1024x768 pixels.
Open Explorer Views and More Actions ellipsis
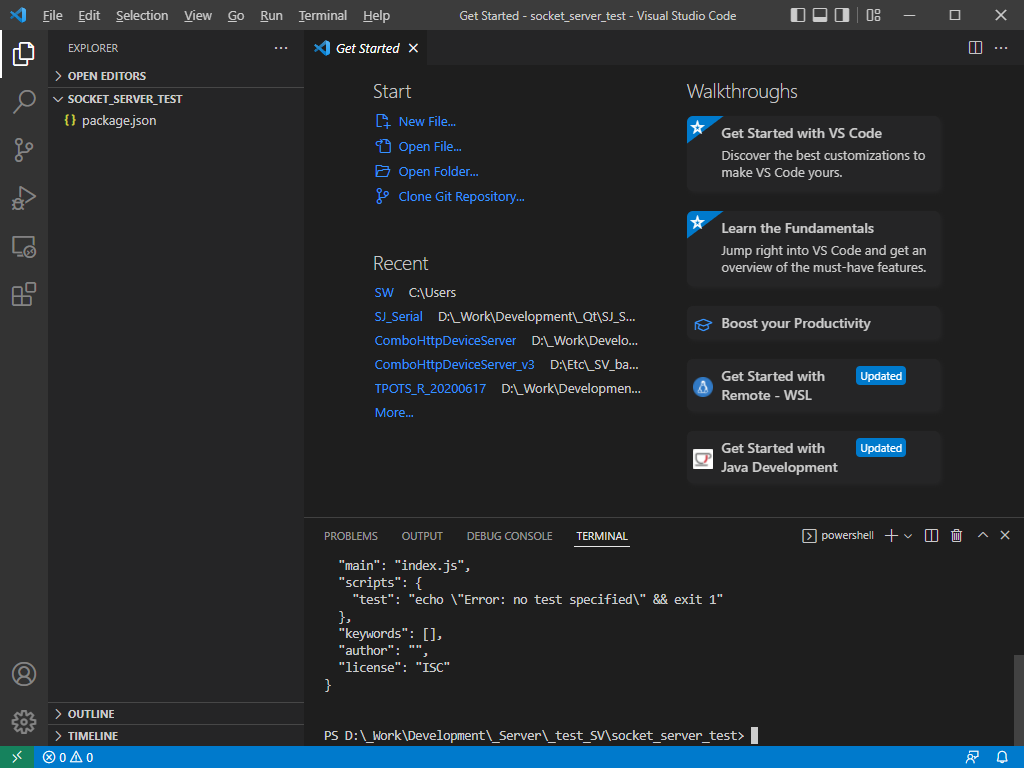[x=281, y=48]
